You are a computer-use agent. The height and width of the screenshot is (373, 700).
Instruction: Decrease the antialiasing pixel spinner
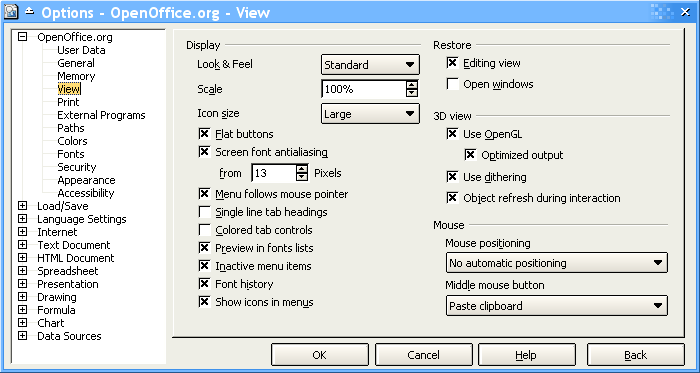coord(302,177)
